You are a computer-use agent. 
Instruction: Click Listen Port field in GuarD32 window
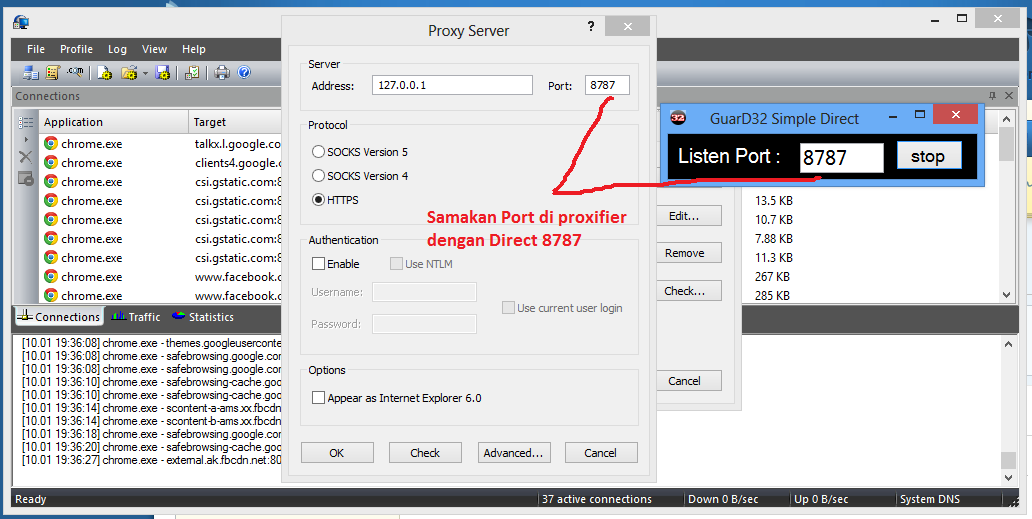(841, 158)
